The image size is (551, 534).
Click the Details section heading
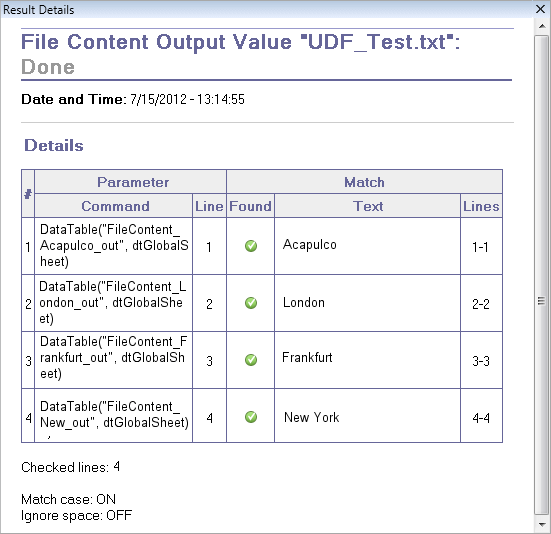[54, 145]
